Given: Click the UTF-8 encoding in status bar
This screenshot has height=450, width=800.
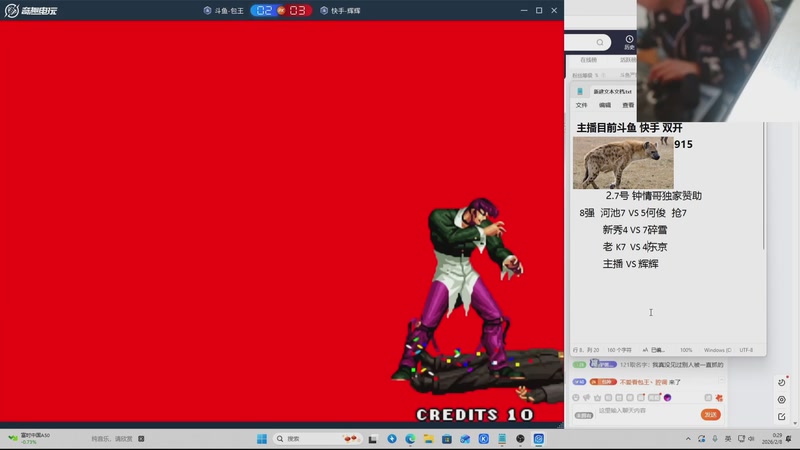Looking at the screenshot, I should click(x=746, y=350).
